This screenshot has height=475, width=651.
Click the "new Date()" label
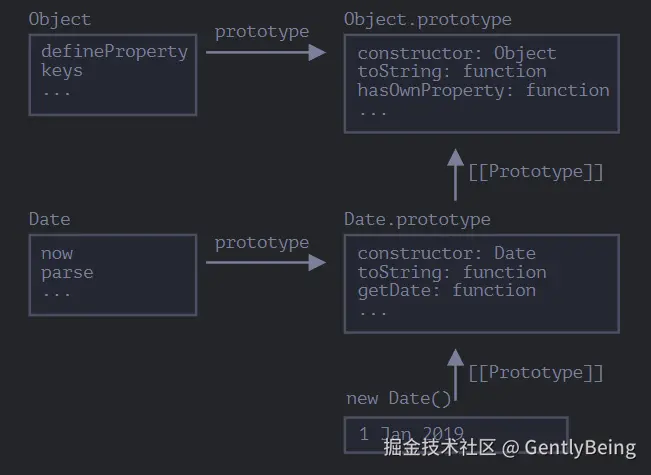[x=398, y=398]
